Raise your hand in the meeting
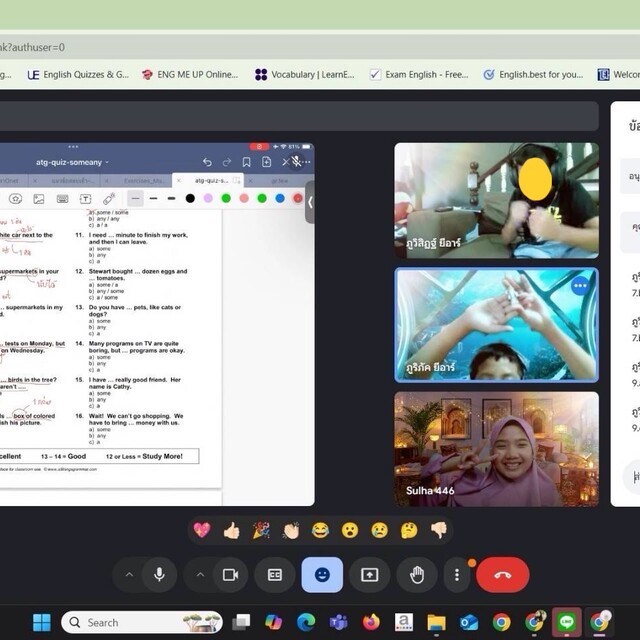Image resolution: width=640 pixels, height=640 pixels. click(416, 575)
